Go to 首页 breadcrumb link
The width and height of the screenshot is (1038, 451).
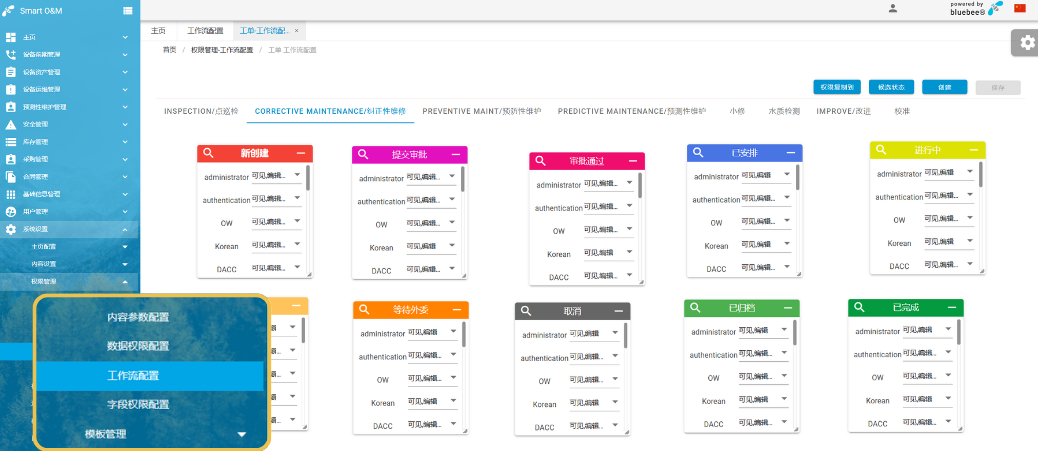pyautogui.click(x=169, y=50)
